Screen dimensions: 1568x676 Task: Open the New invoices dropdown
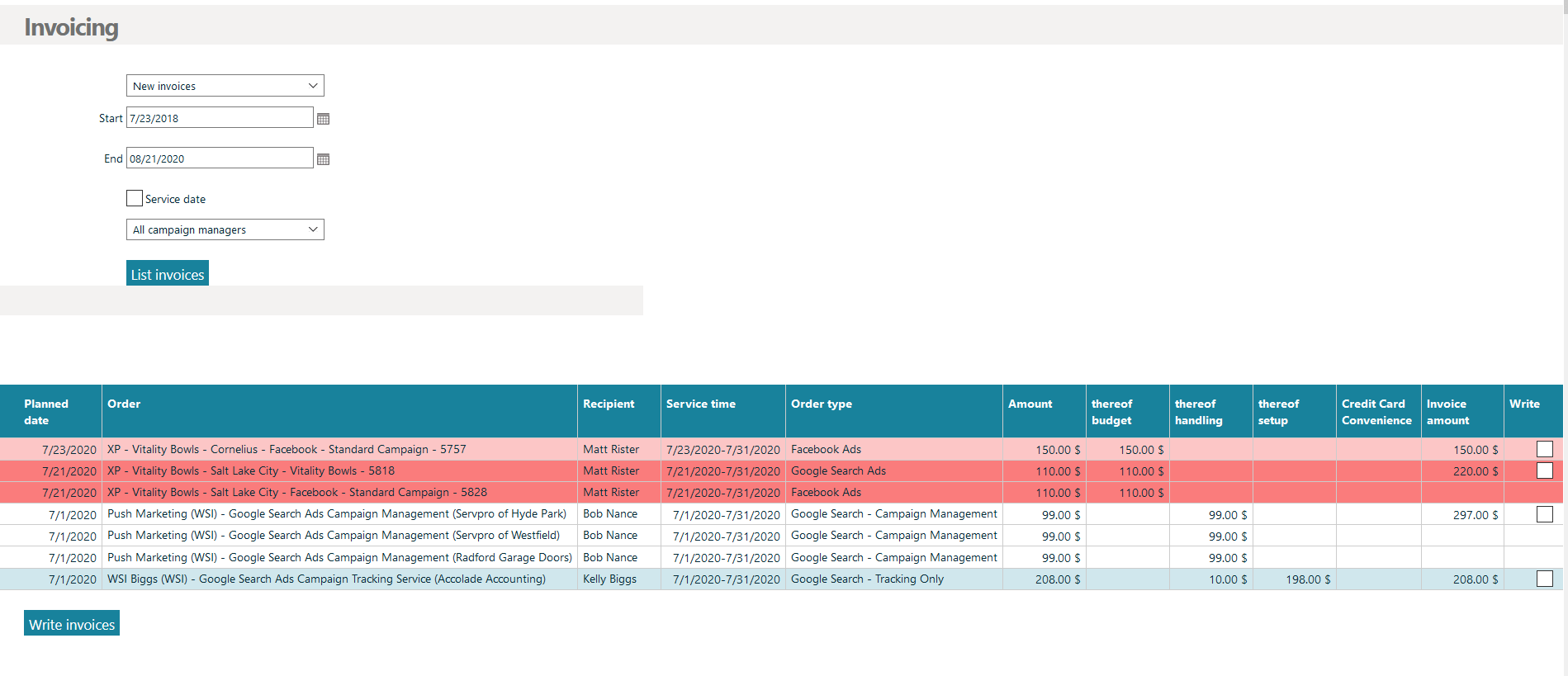tap(225, 86)
